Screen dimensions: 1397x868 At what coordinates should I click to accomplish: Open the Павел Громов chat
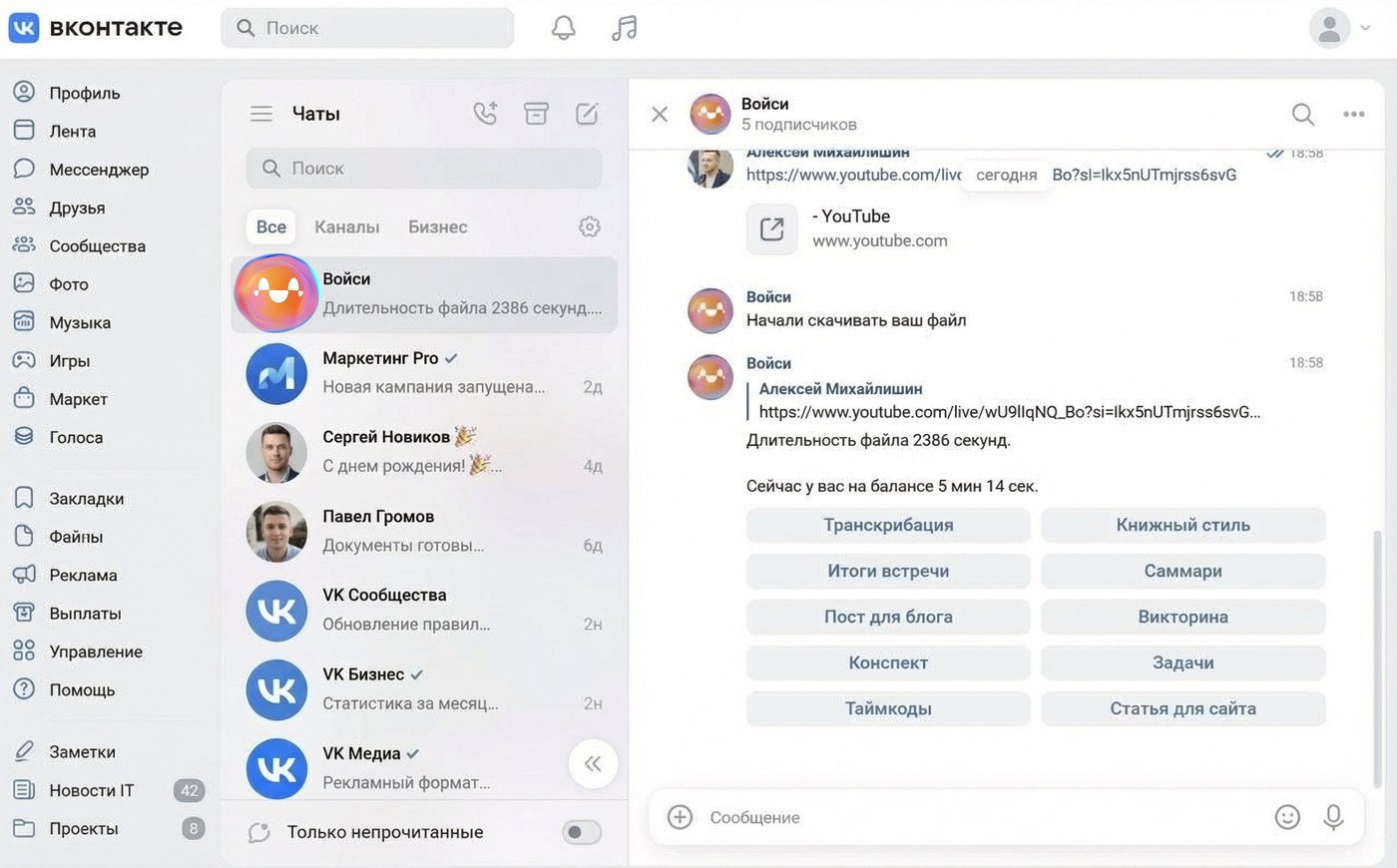pyautogui.click(x=424, y=531)
